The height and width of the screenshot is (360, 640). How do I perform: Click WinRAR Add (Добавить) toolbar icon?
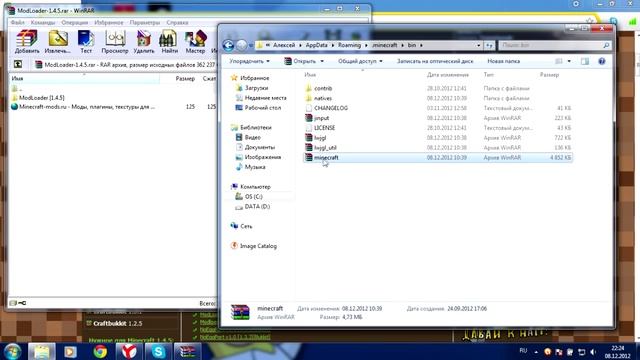[x=27, y=42]
